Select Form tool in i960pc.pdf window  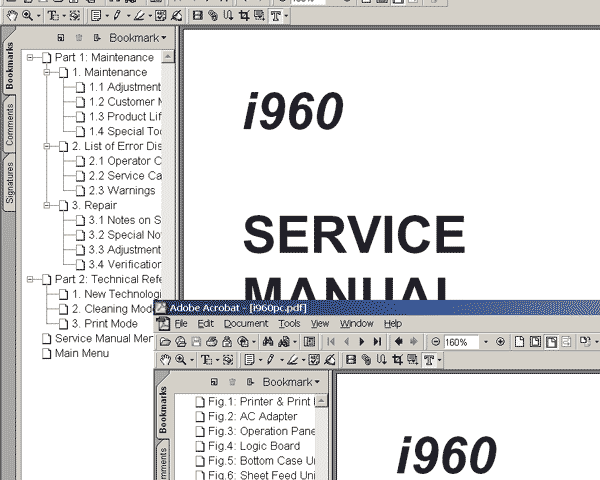click(x=412, y=360)
